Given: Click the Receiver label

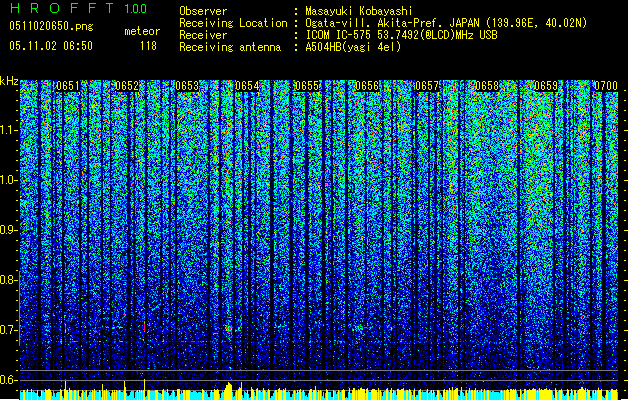Looking at the screenshot, I should [203, 35].
